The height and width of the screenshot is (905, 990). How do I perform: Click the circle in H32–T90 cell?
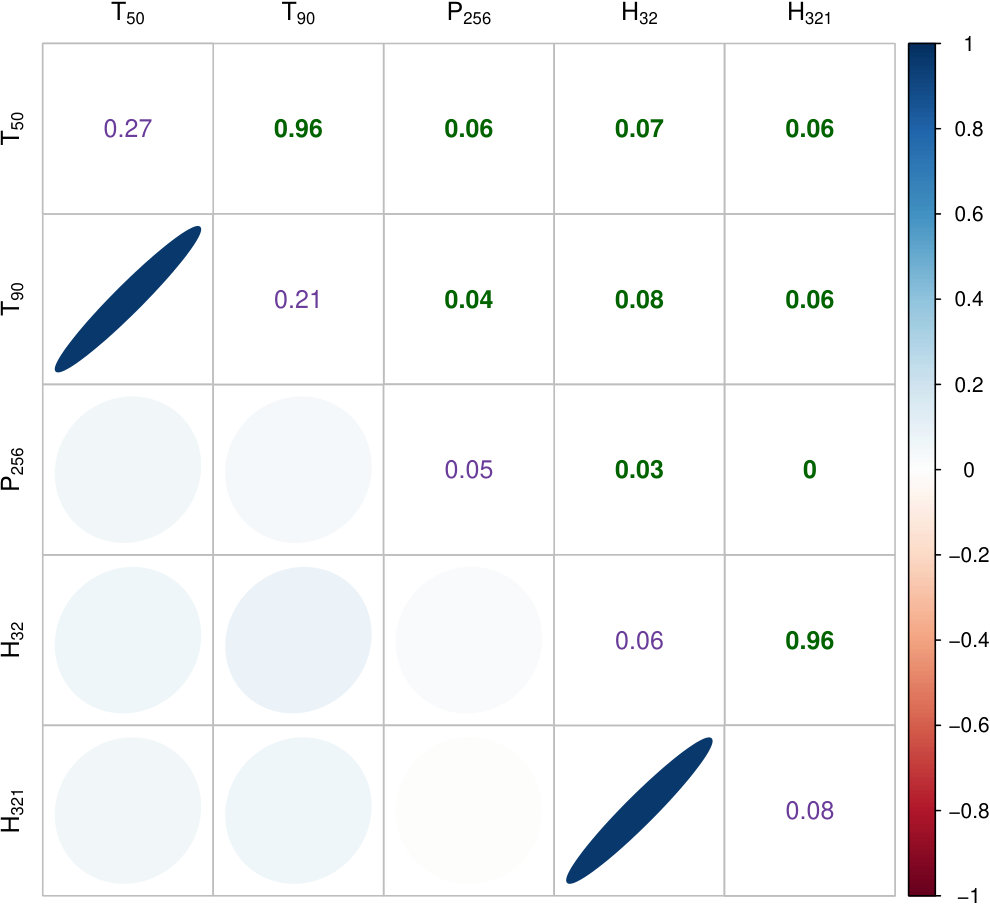point(298,640)
